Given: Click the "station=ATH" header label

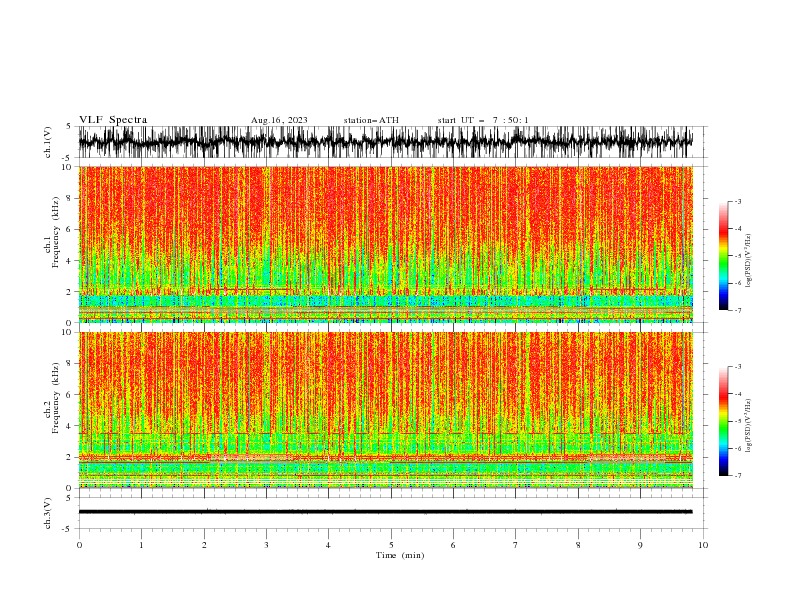Looking at the screenshot, I should click(x=371, y=120).
